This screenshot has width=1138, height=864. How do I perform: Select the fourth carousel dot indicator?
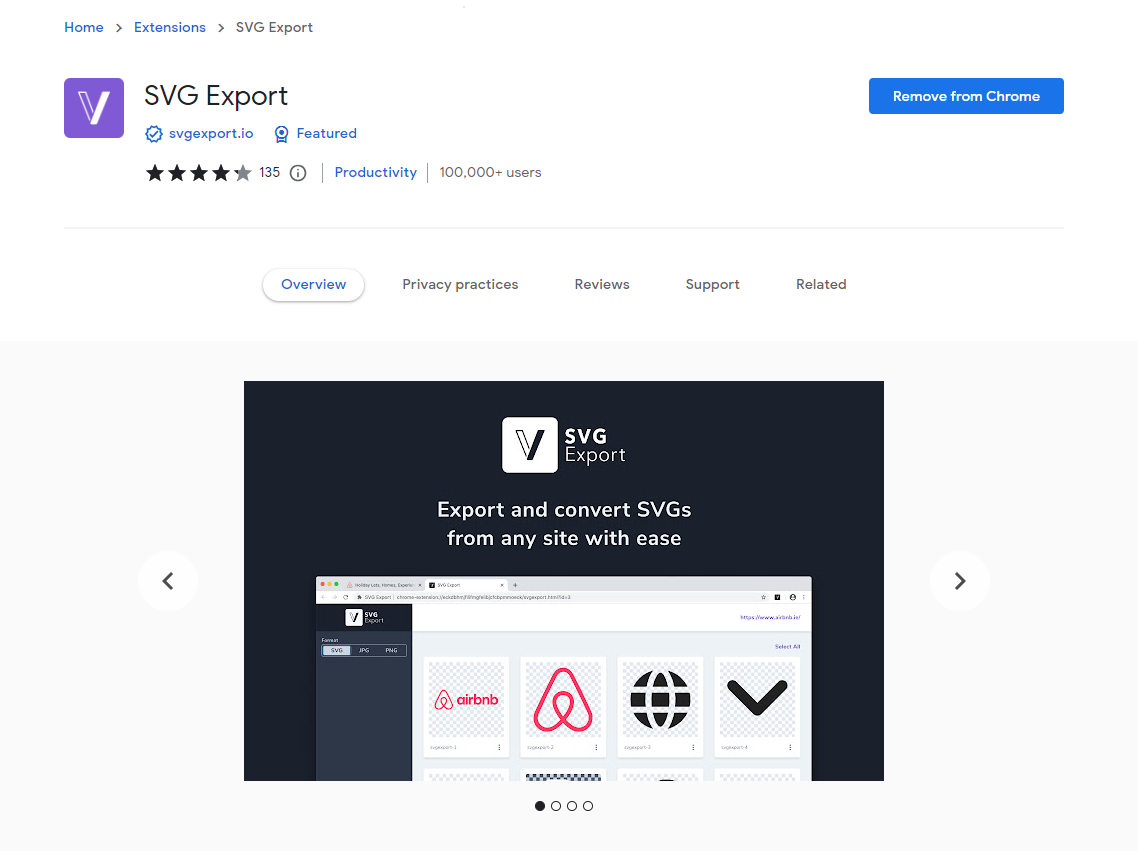coord(588,806)
